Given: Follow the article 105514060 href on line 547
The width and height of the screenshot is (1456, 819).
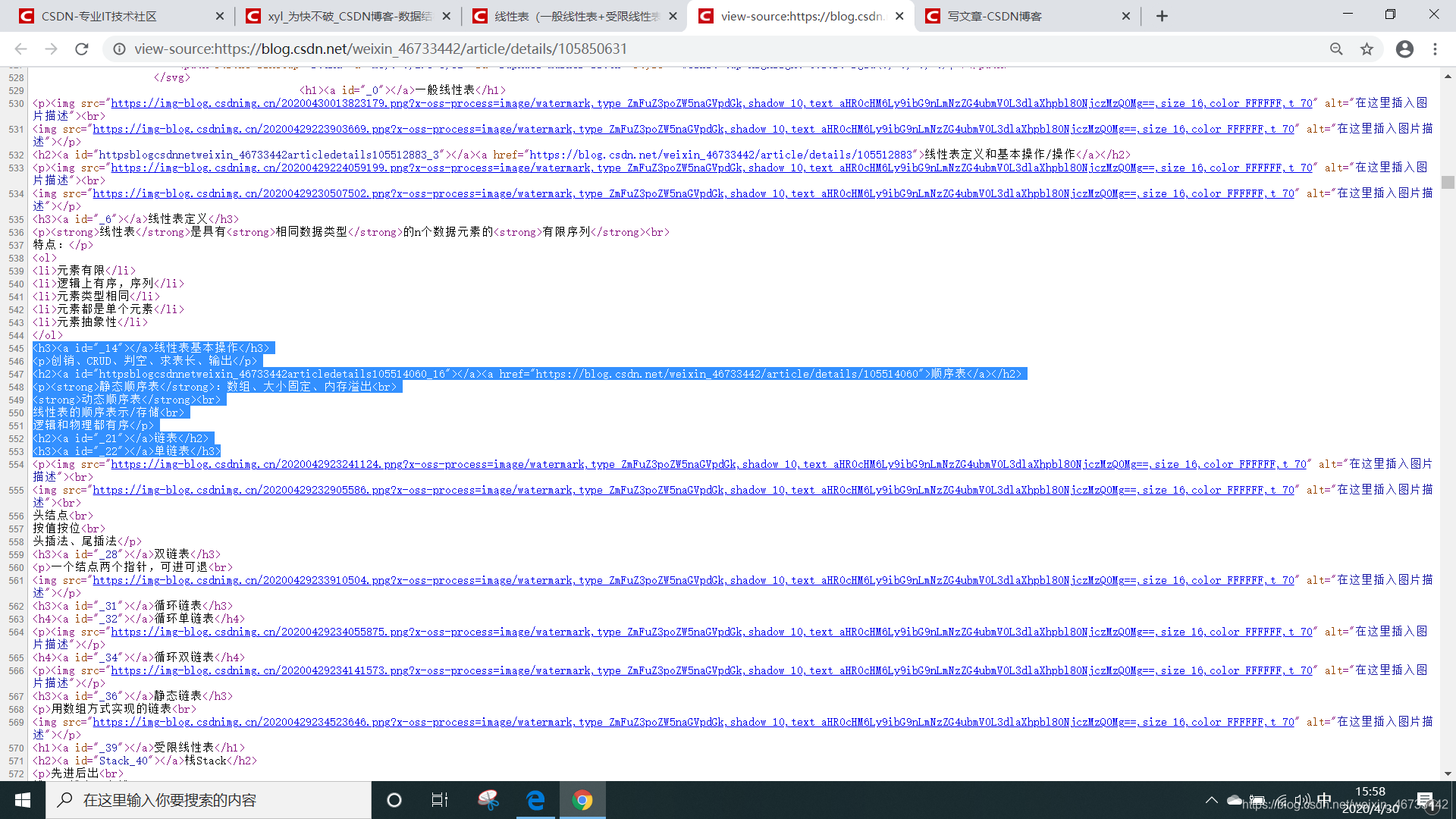Looking at the screenshot, I should (x=726, y=374).
